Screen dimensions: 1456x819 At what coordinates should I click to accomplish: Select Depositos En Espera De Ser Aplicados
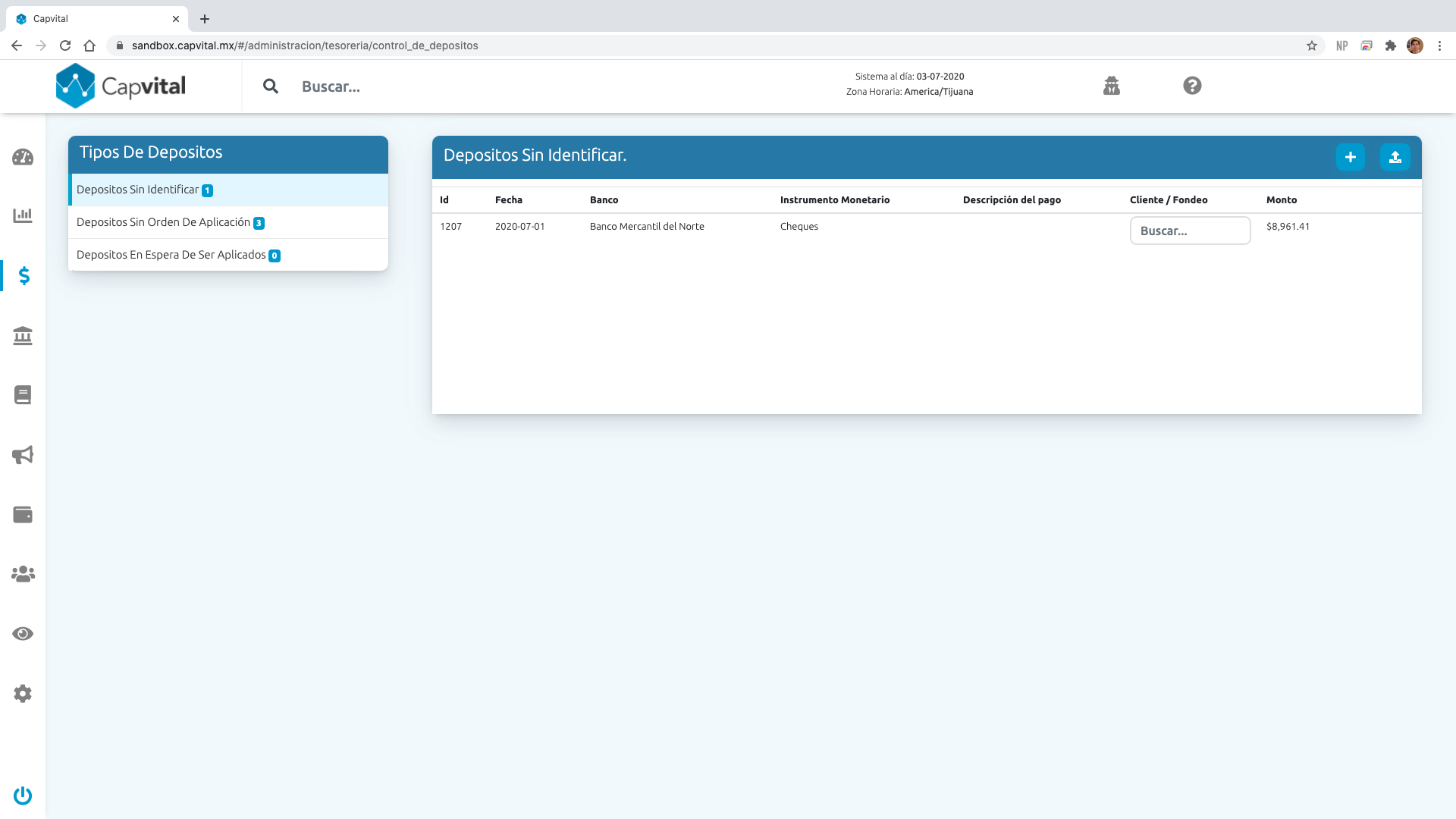pyautogui.click(x=171, y=255)
